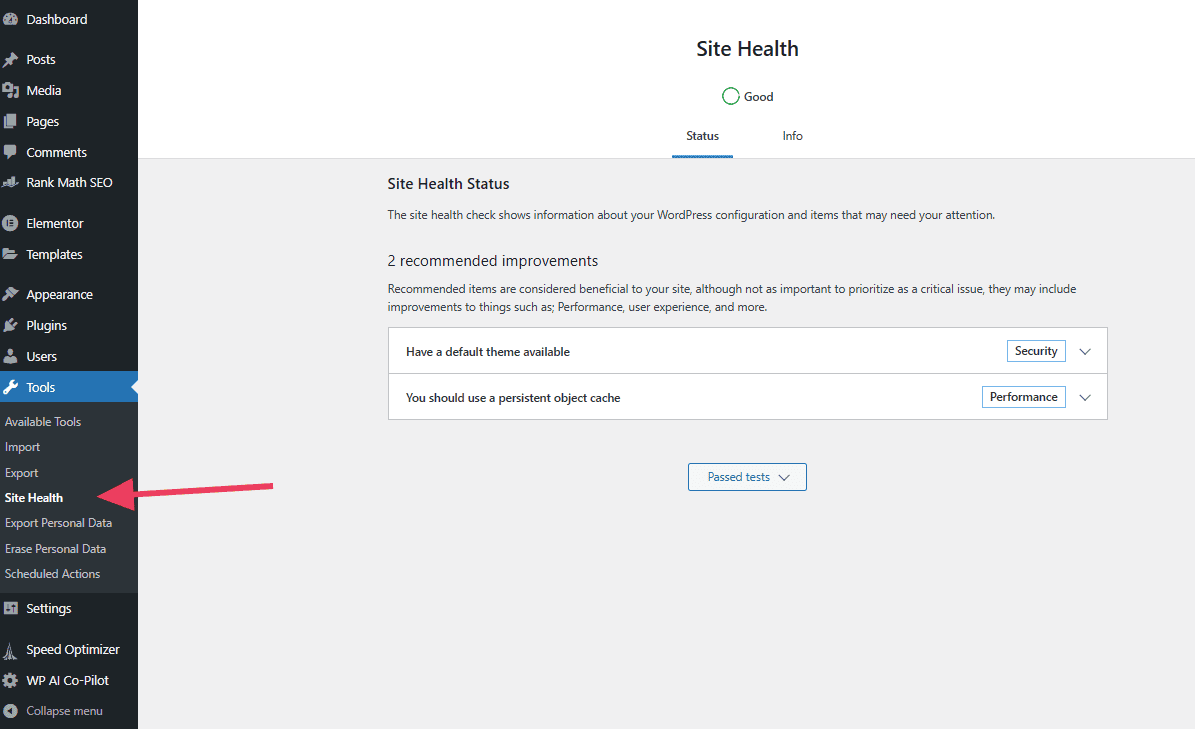Click the Security label
The height and width of the screenshot is (729, 1195).
[1035, 350]
